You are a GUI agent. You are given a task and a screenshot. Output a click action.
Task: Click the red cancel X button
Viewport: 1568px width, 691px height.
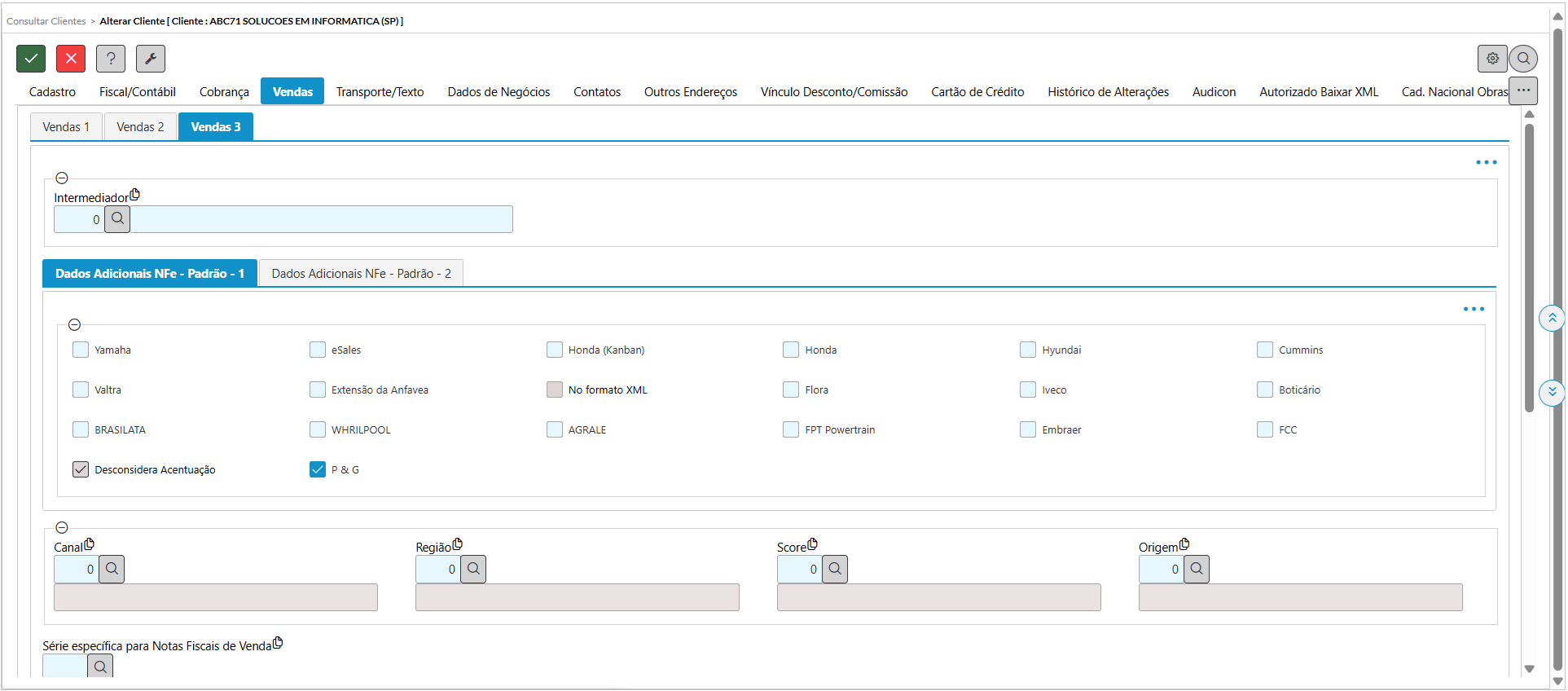pyautogui.click(x=71, y=59)
